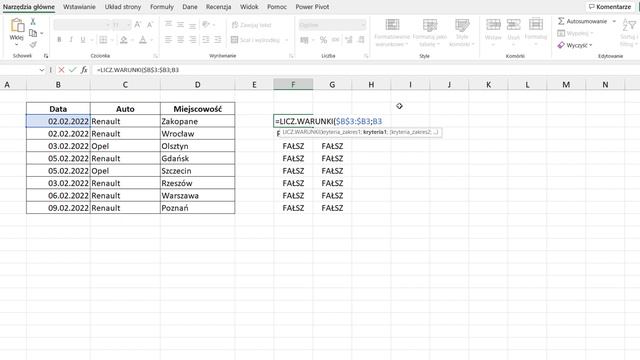Click Zawijaj tekst wrap text button

251,25
